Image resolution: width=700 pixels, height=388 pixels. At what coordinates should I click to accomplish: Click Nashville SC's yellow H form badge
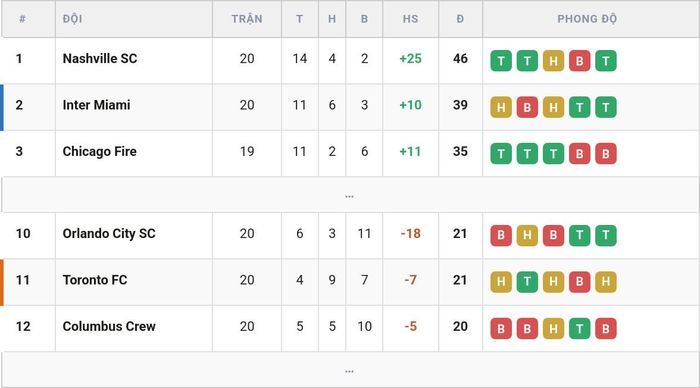554,61
